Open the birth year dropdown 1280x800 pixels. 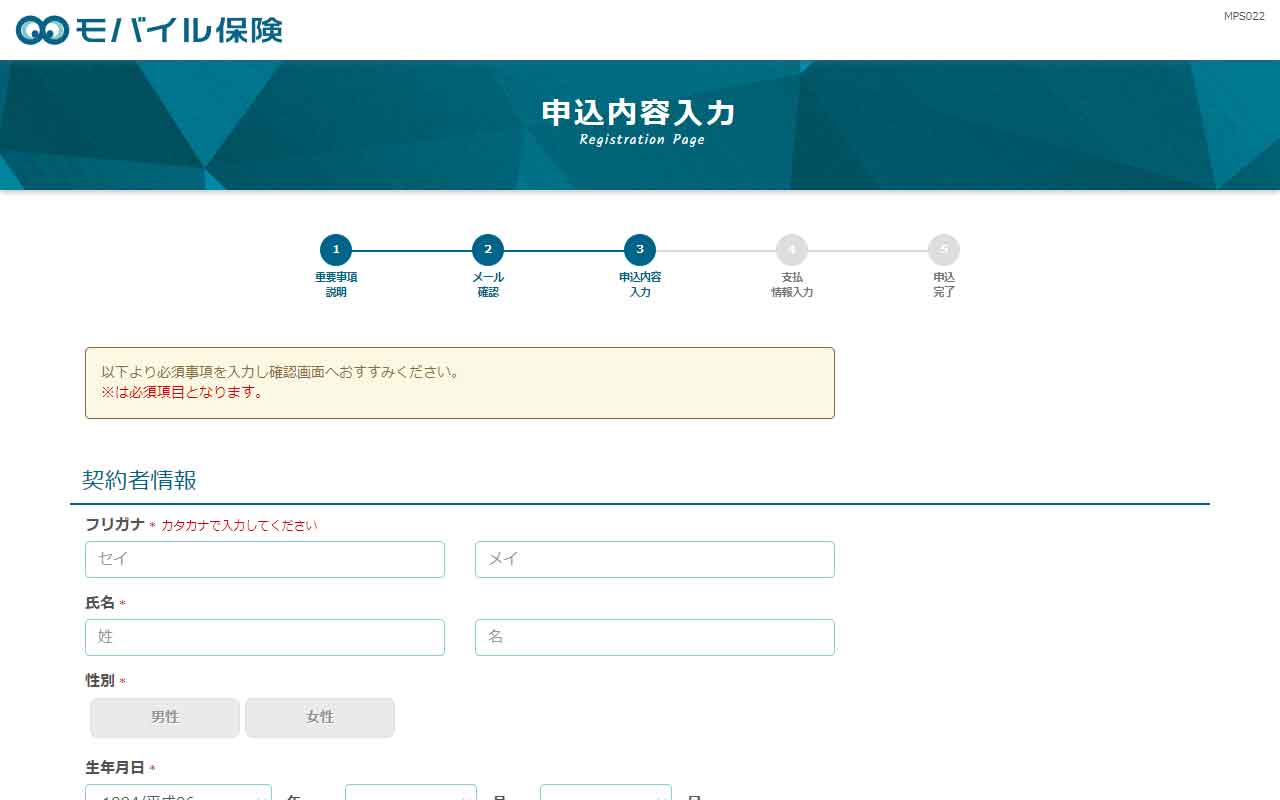(x=178, y=793)
